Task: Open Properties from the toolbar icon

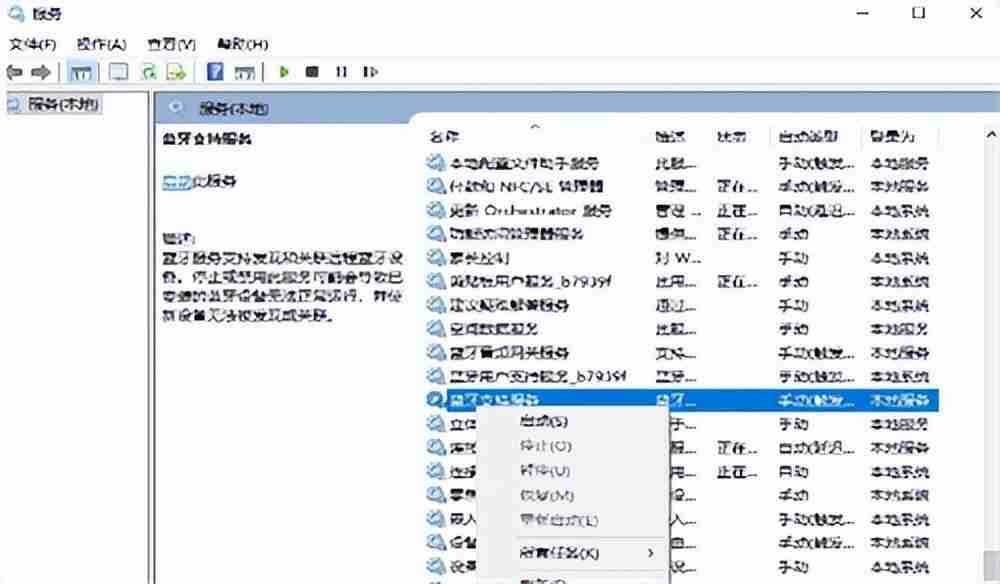Action: pos(118,72)
